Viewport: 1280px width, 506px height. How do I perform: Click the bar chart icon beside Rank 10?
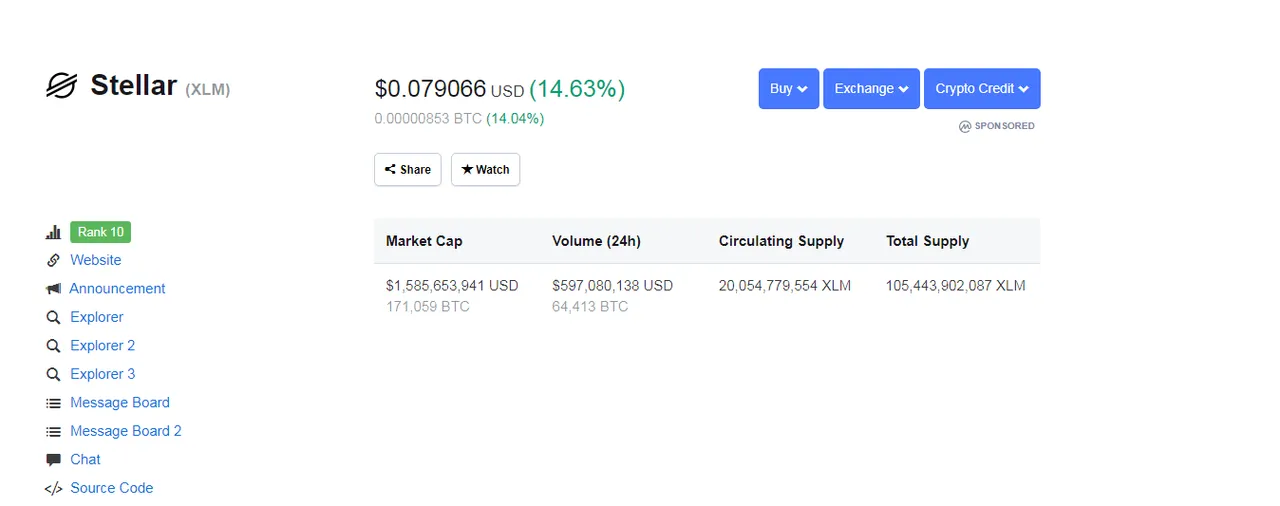coord(53,232)
